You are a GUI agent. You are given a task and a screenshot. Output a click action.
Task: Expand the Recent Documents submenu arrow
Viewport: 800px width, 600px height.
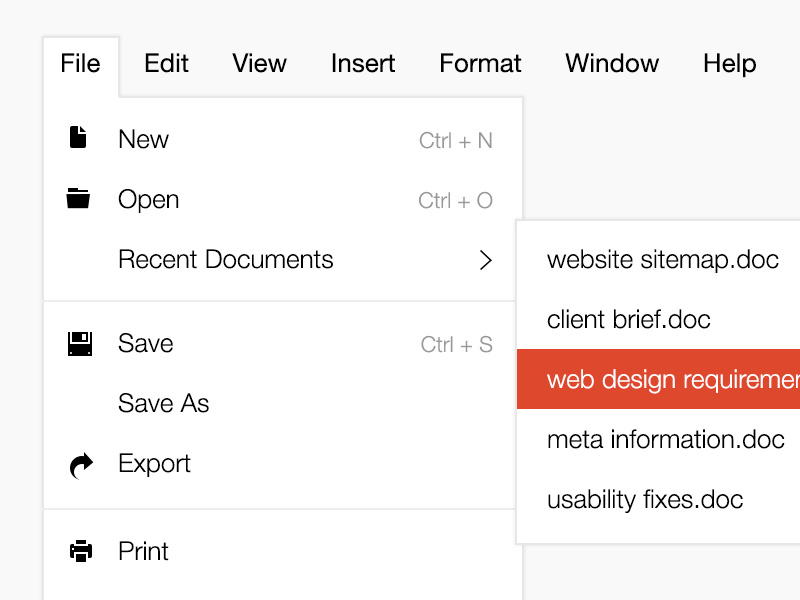(486, 260)
